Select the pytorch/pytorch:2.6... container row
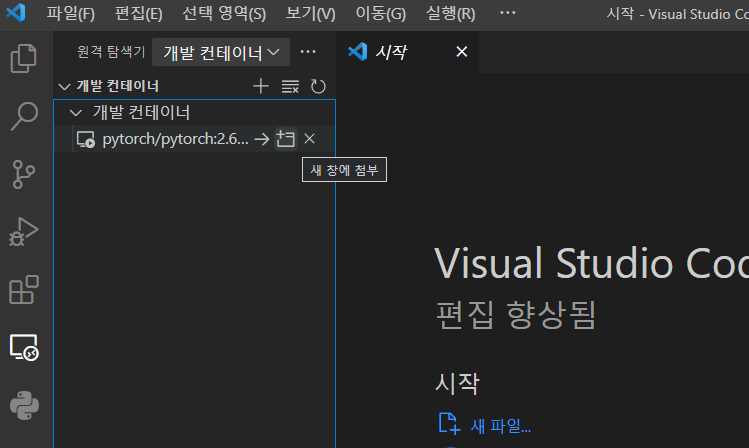This screenshot has width=749, height=448. point(194,139)
